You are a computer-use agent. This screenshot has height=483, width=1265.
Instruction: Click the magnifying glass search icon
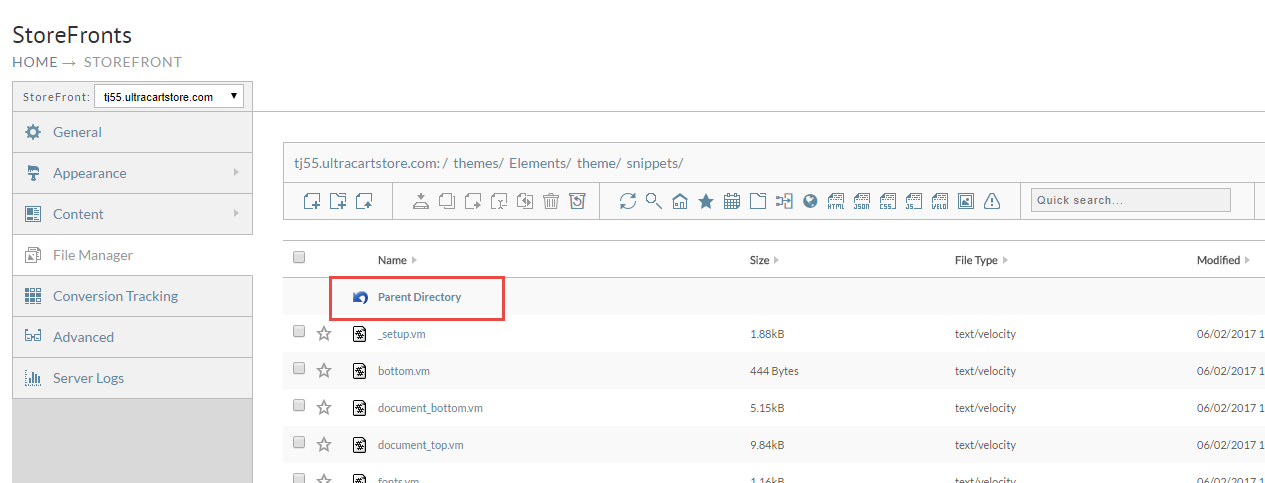(x=654, y=201)
